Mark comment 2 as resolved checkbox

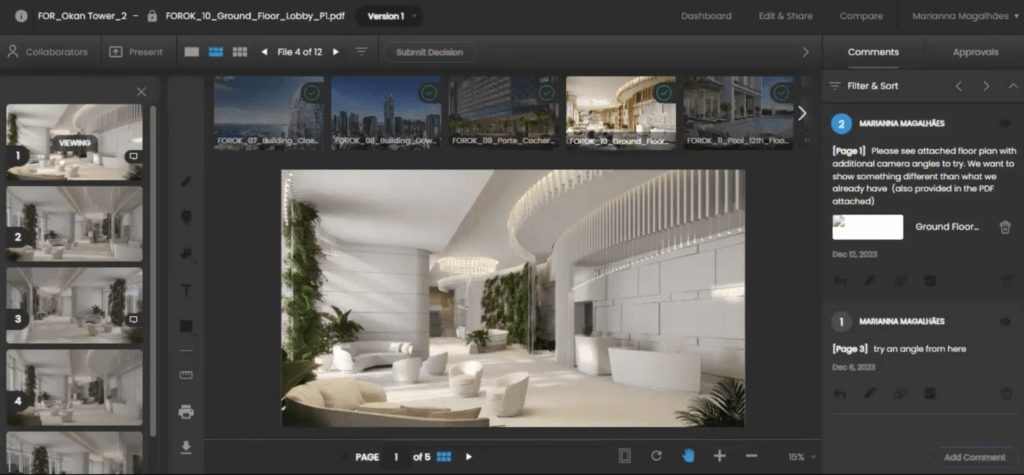pos(930,281)
